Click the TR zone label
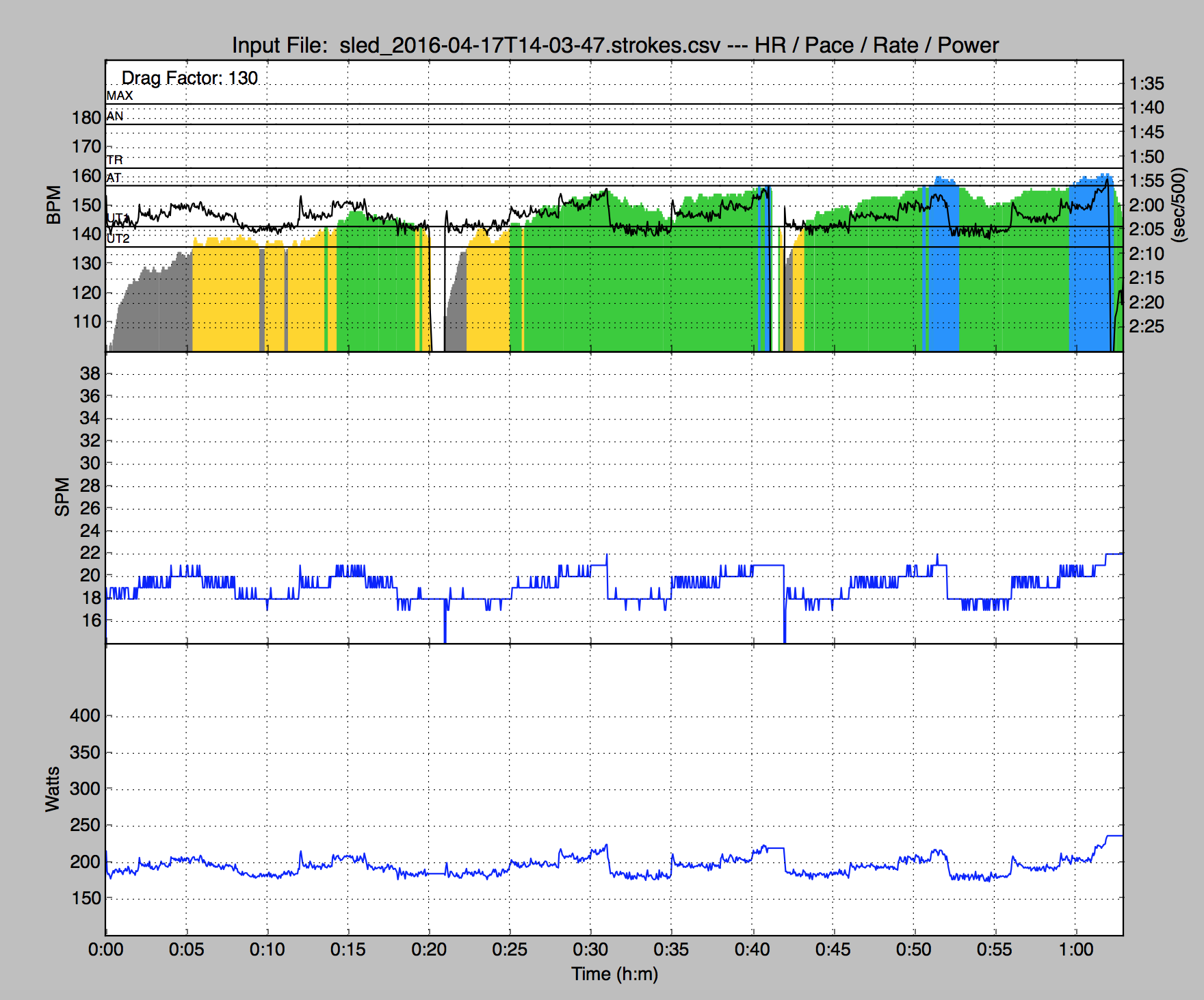This screenshot has height=1000, width=1204. pyautogui.click(x=115, y=160)
